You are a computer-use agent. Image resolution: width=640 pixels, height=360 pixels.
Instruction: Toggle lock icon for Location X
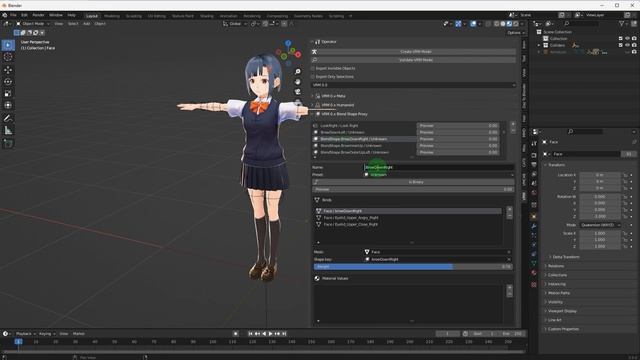click(625, 175)
